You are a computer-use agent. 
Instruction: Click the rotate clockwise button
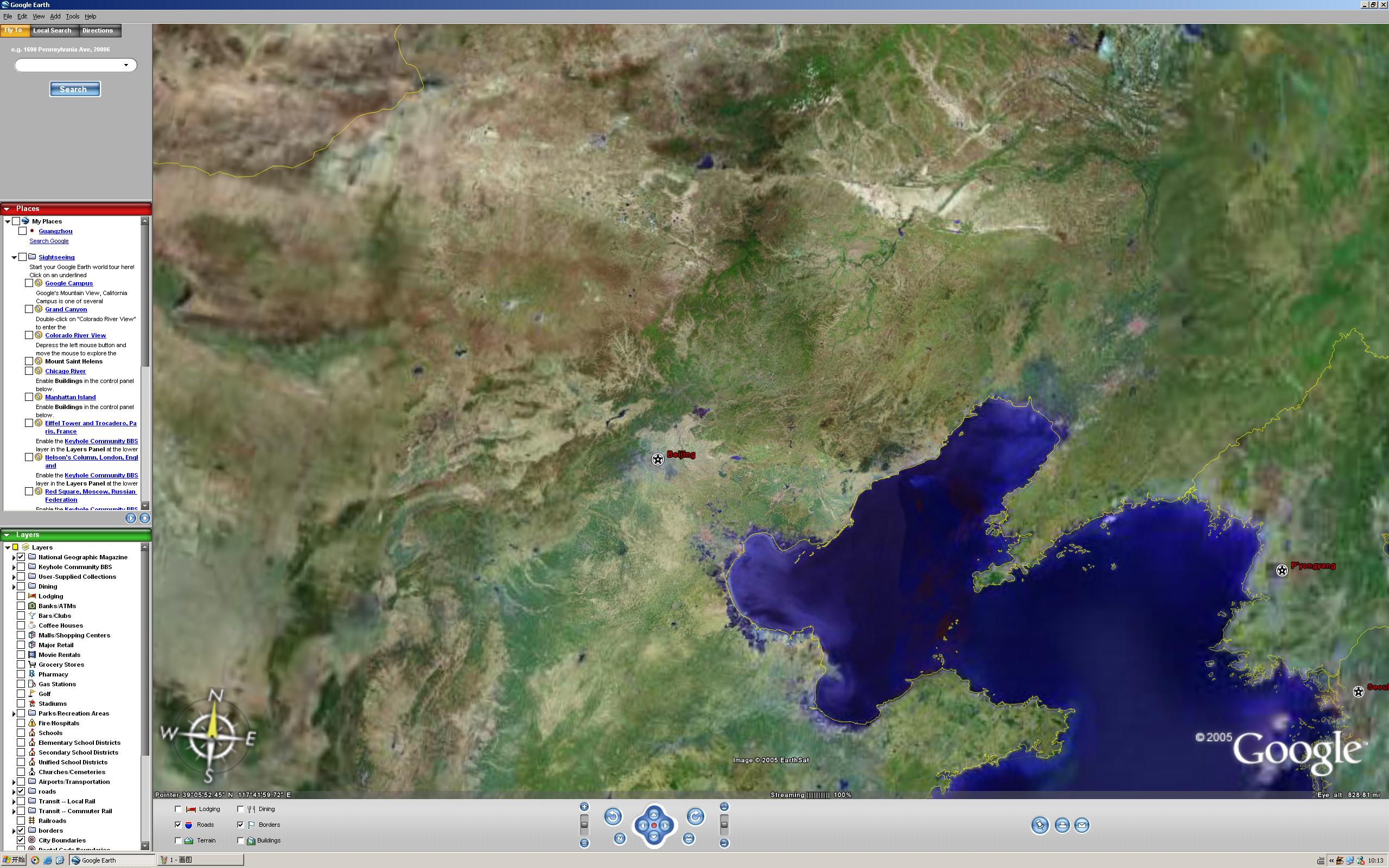coord(695,816)
